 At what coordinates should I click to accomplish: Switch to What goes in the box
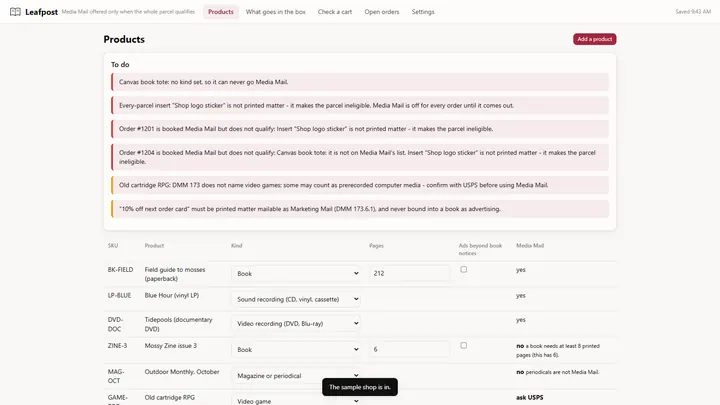276,12
